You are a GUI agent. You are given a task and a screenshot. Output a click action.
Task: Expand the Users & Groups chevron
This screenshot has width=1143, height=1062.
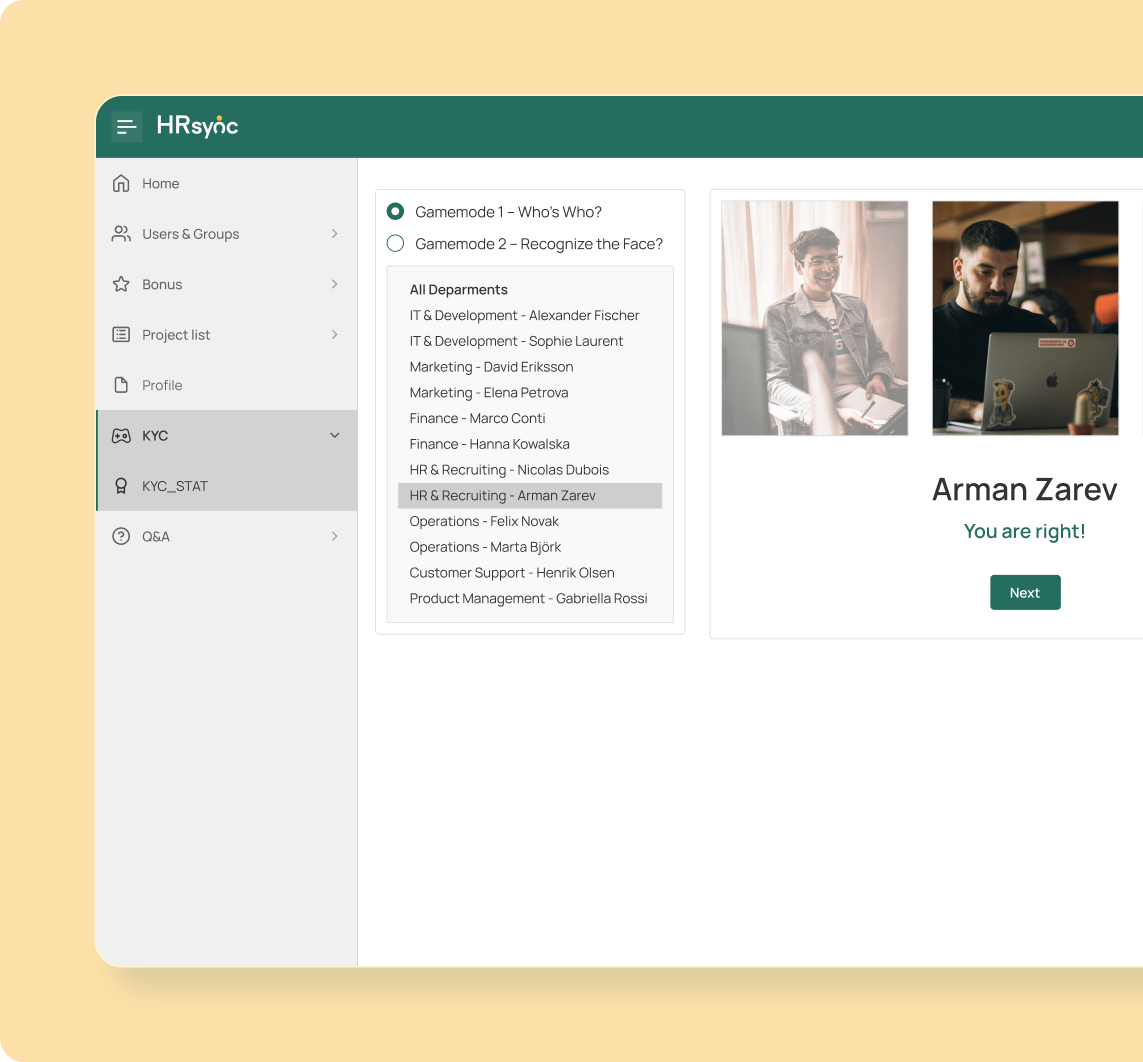tap(335, 233)
